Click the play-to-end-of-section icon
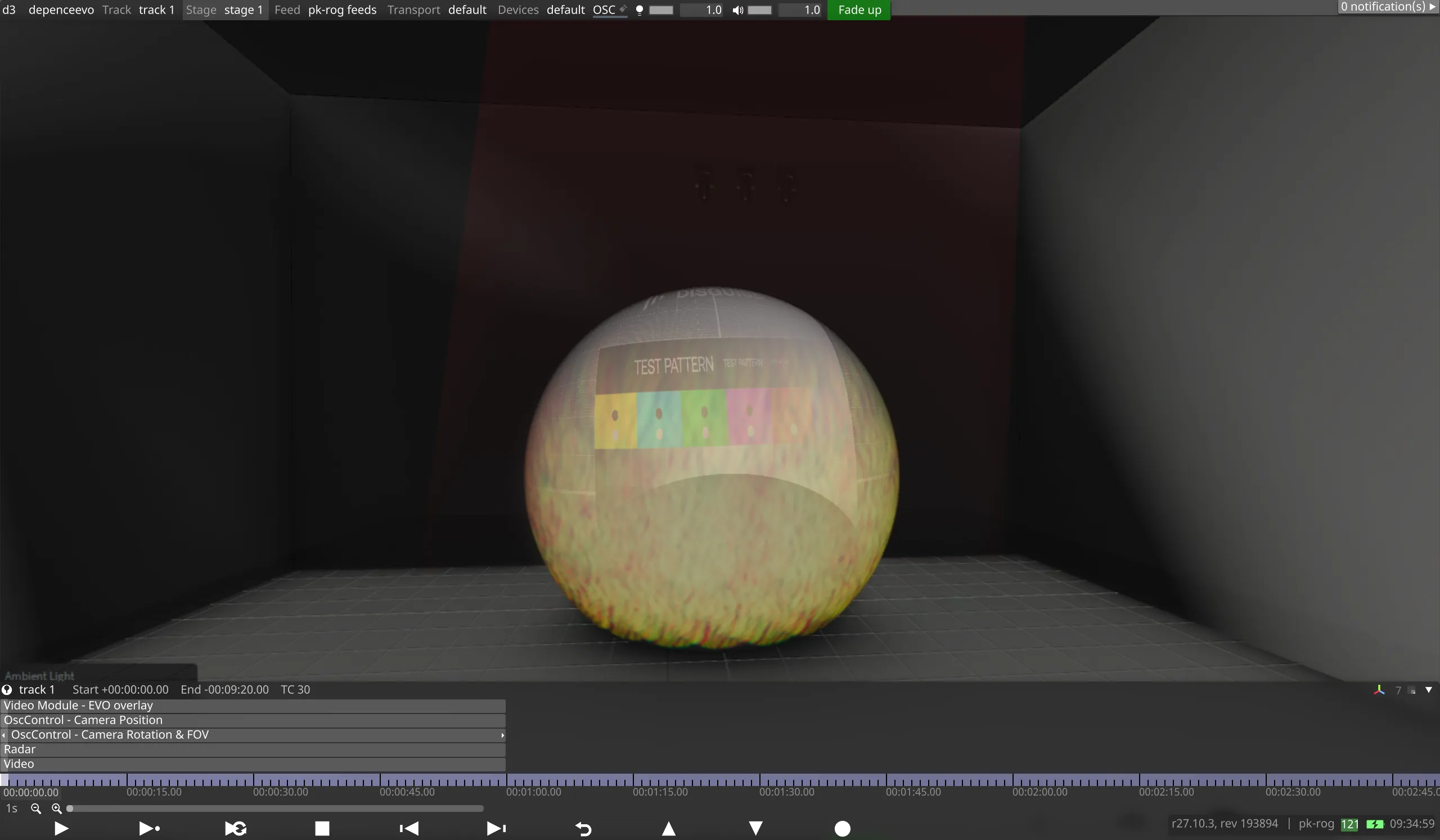1440x840 pixels. click(149, 828)
